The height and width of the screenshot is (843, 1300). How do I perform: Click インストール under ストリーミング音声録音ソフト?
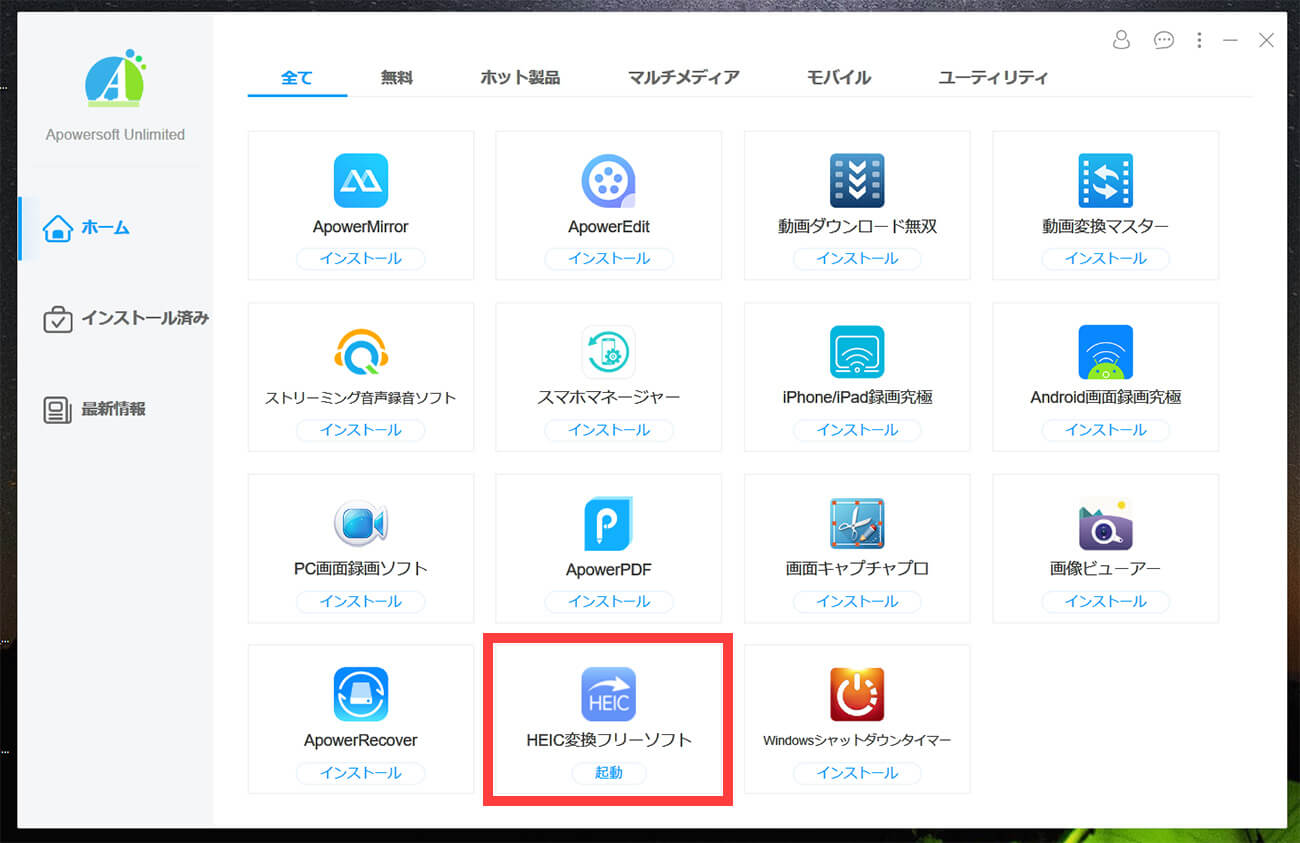click(x=360, y=430)
